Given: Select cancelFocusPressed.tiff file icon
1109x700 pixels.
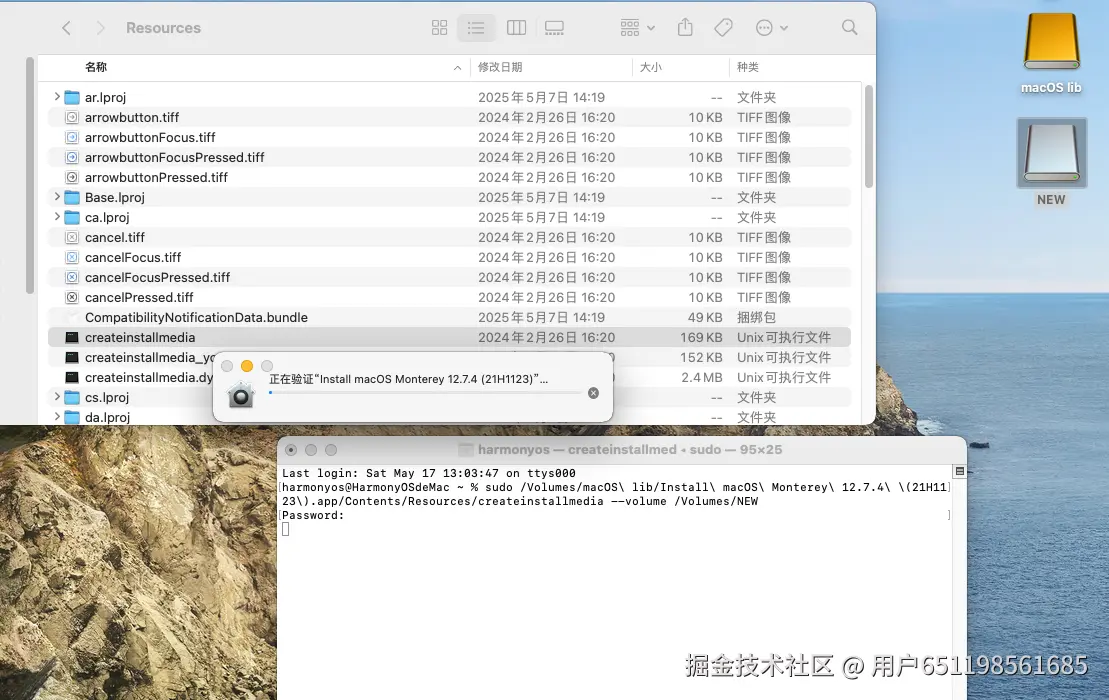Looking at the screenshot, I should 72,277.
